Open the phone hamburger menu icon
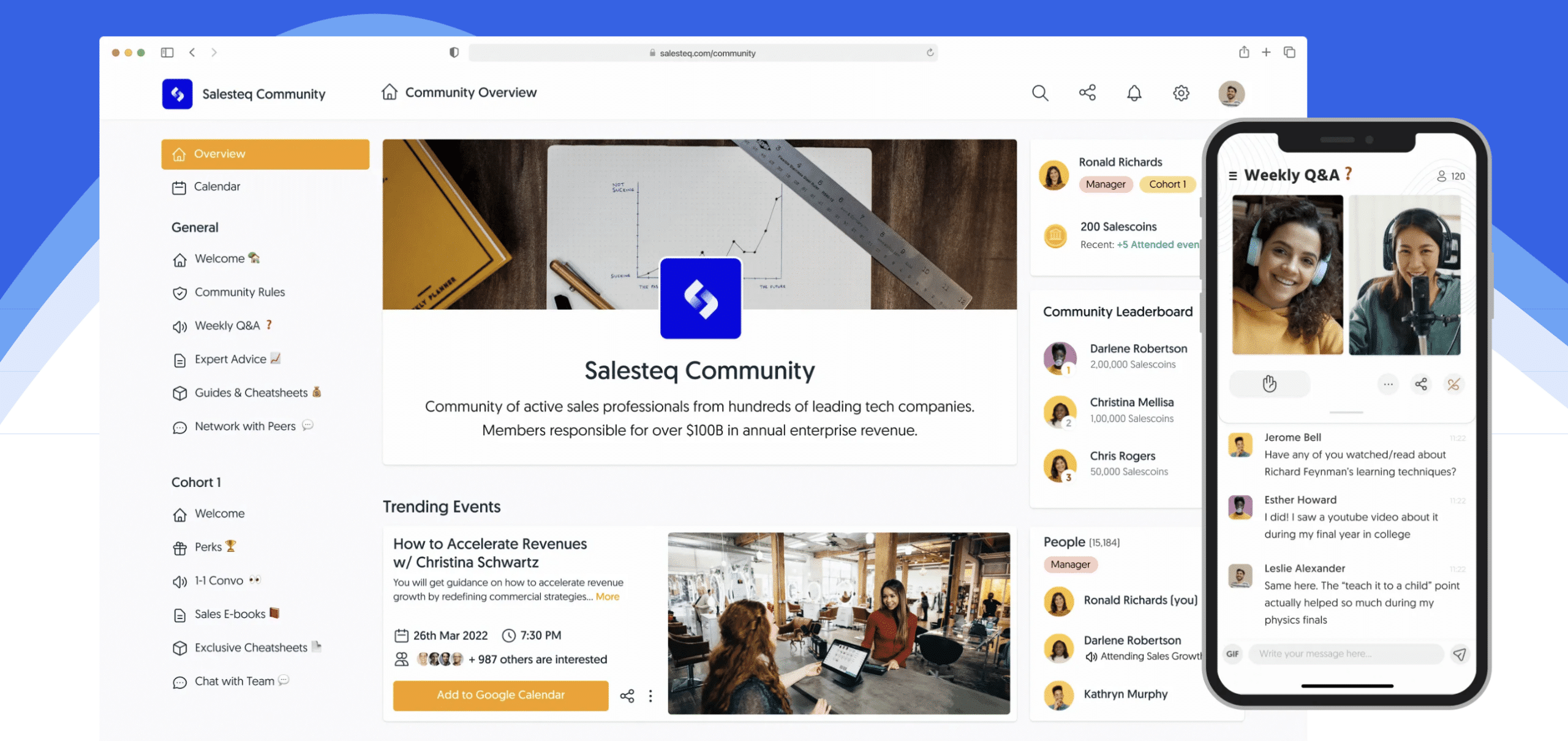The image size is (1568, 741). coord(1232,176)
